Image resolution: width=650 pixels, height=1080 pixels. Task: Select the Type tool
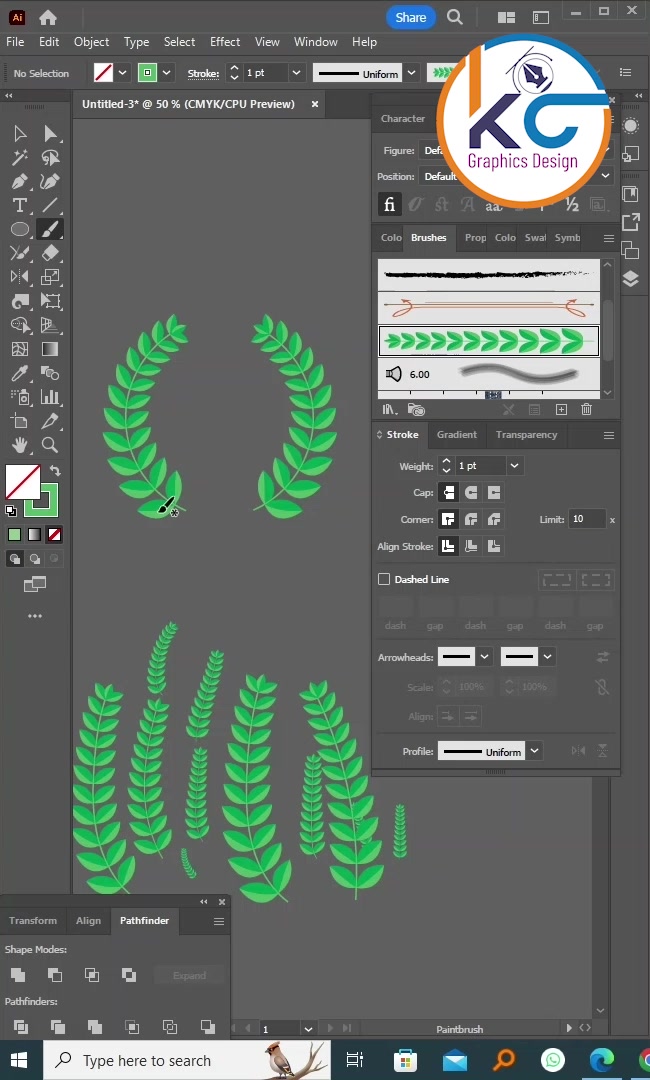[x=20, y=205]
